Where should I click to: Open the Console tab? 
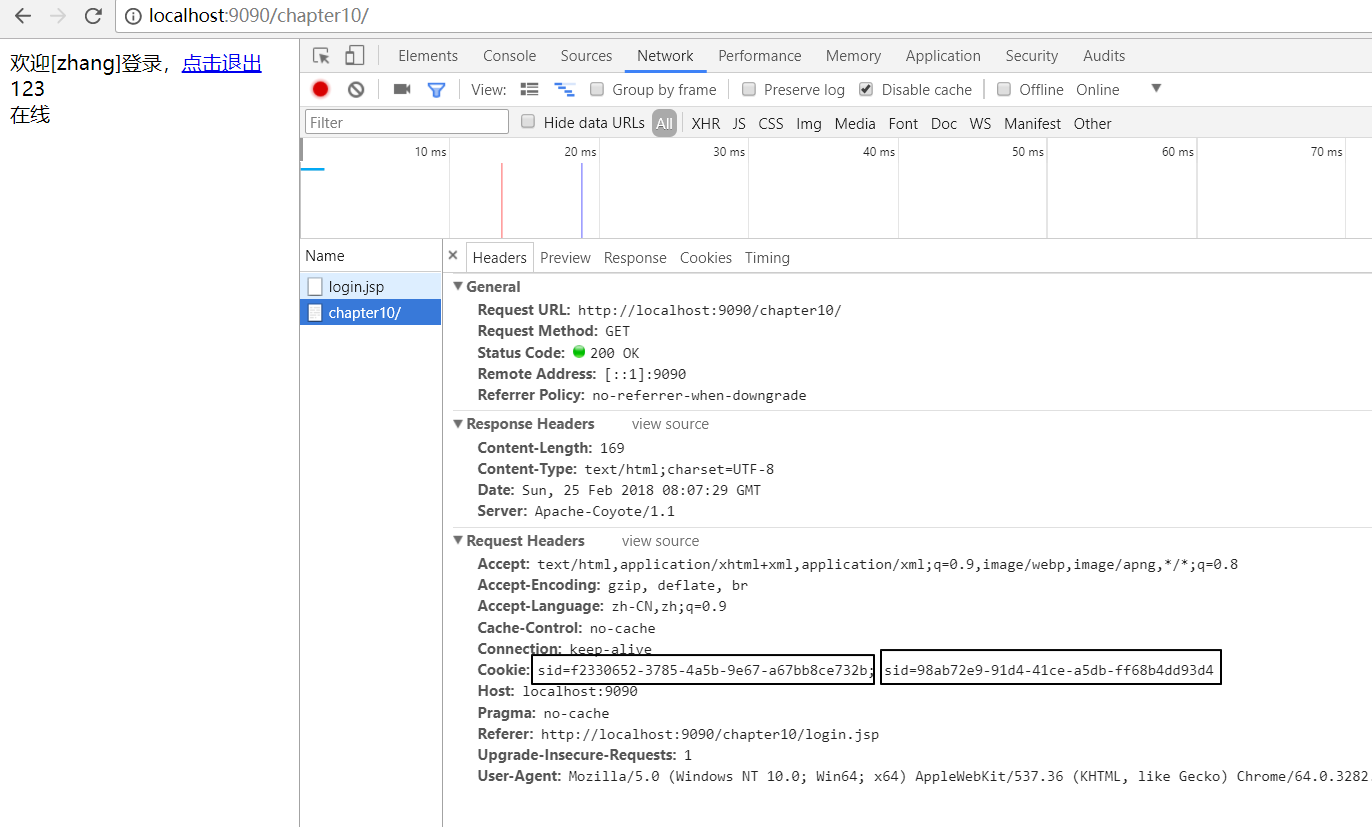pyautogui.click(x=510, y=56)
